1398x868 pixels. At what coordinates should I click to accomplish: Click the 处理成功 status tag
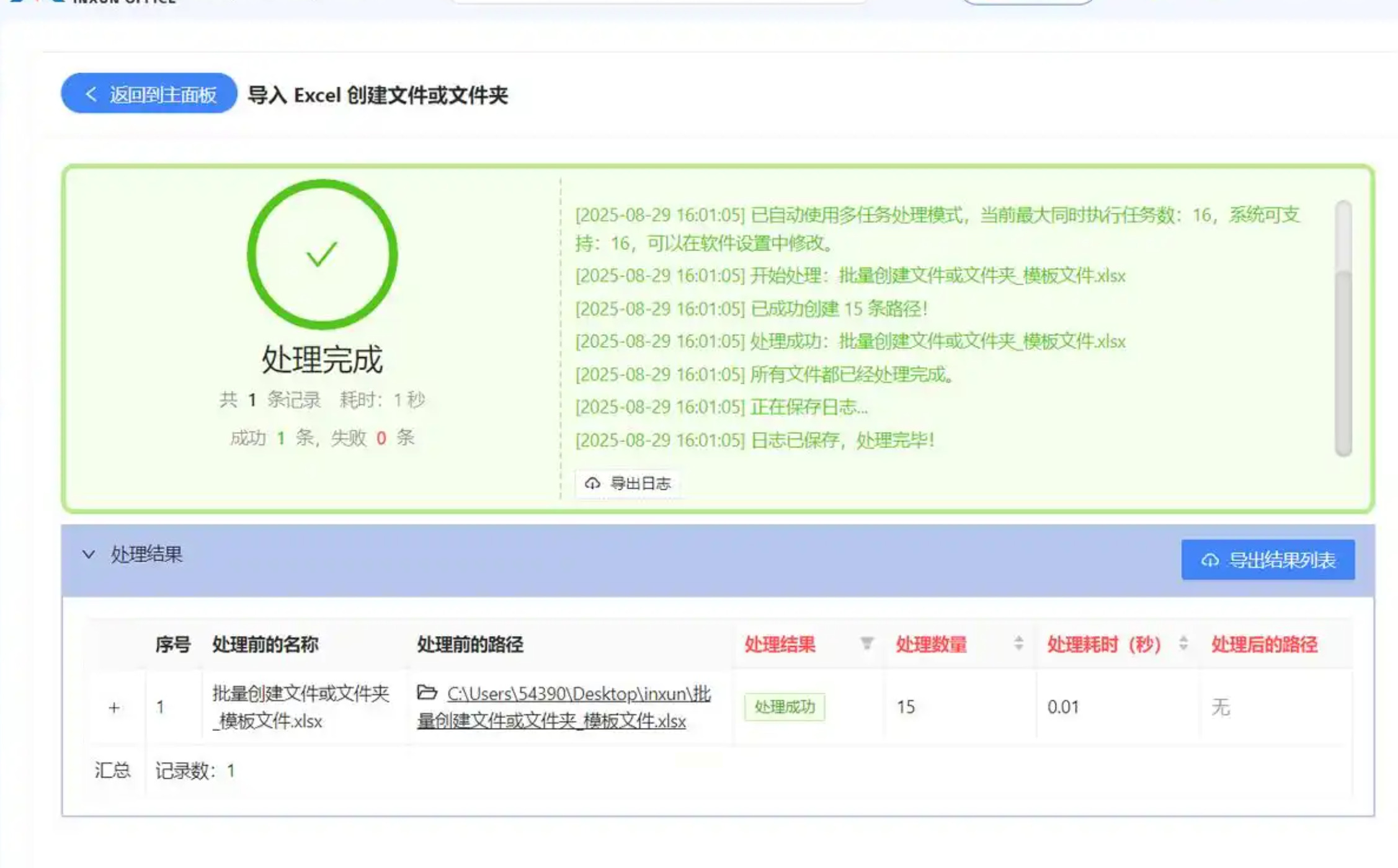click(784, 707)
